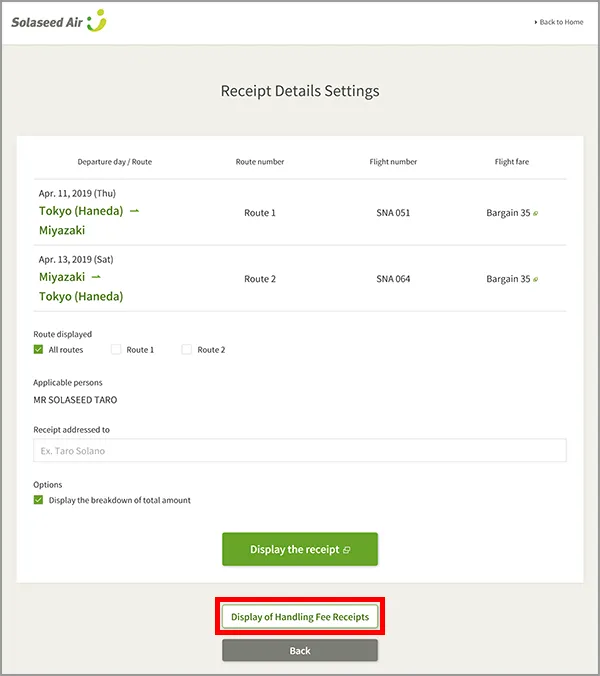This screenshot has height=676, width=600.
Task: Focus the Receipt addressed to field
Action: pos(300,451)
